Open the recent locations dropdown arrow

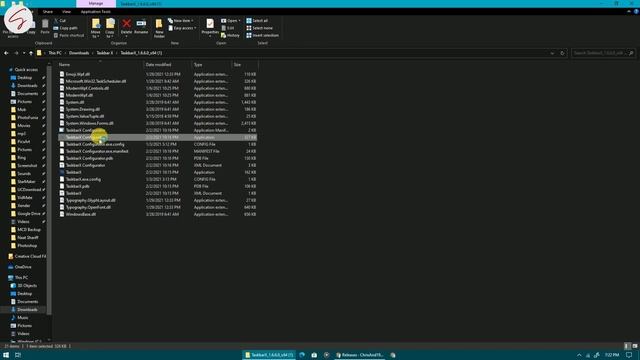tap(24, 53)
